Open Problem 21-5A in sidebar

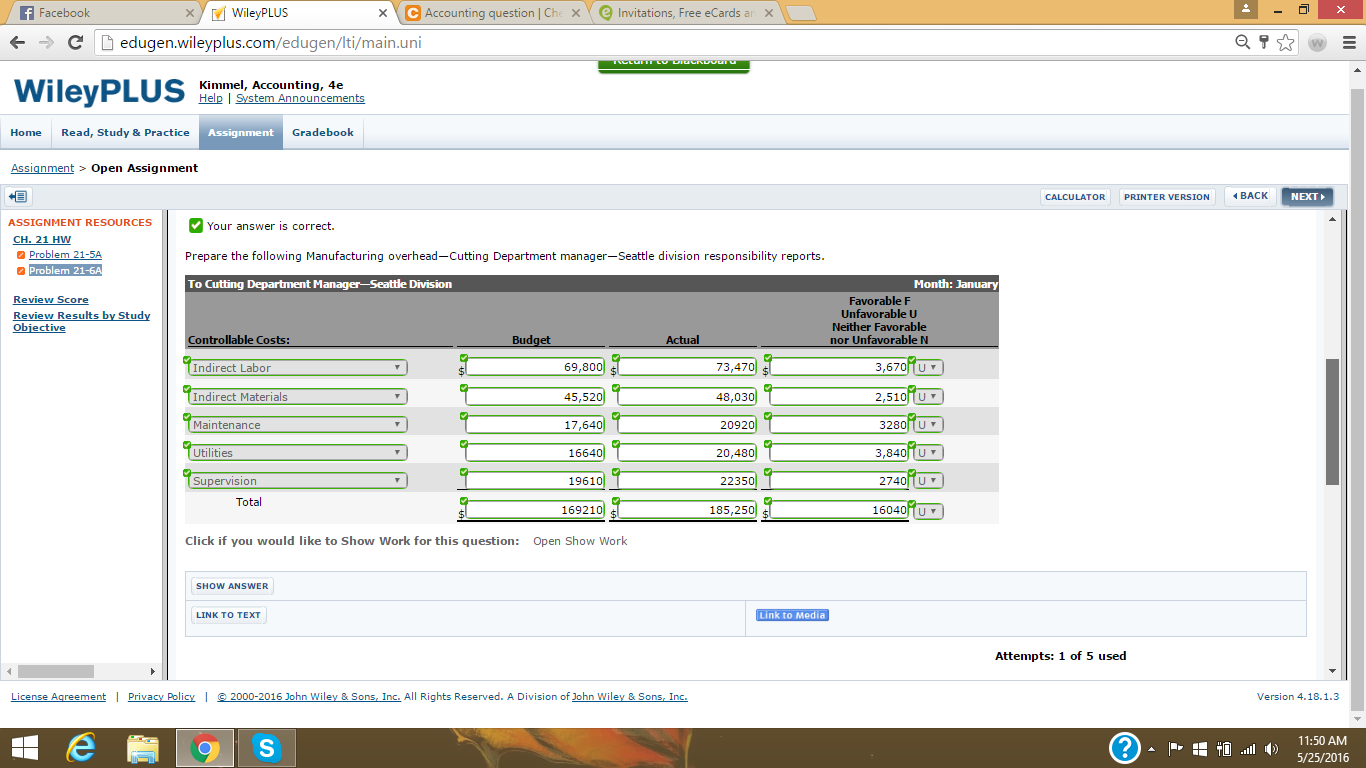tap(65, 255)
